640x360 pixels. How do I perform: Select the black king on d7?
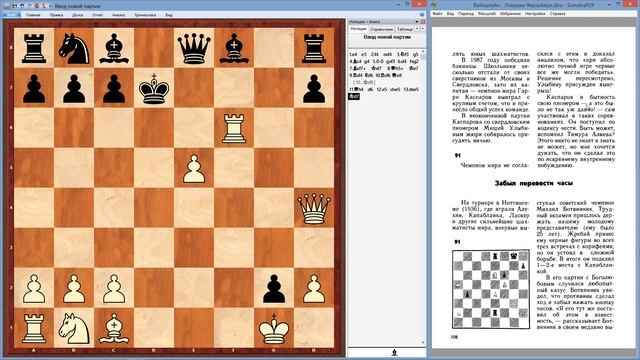154,88
